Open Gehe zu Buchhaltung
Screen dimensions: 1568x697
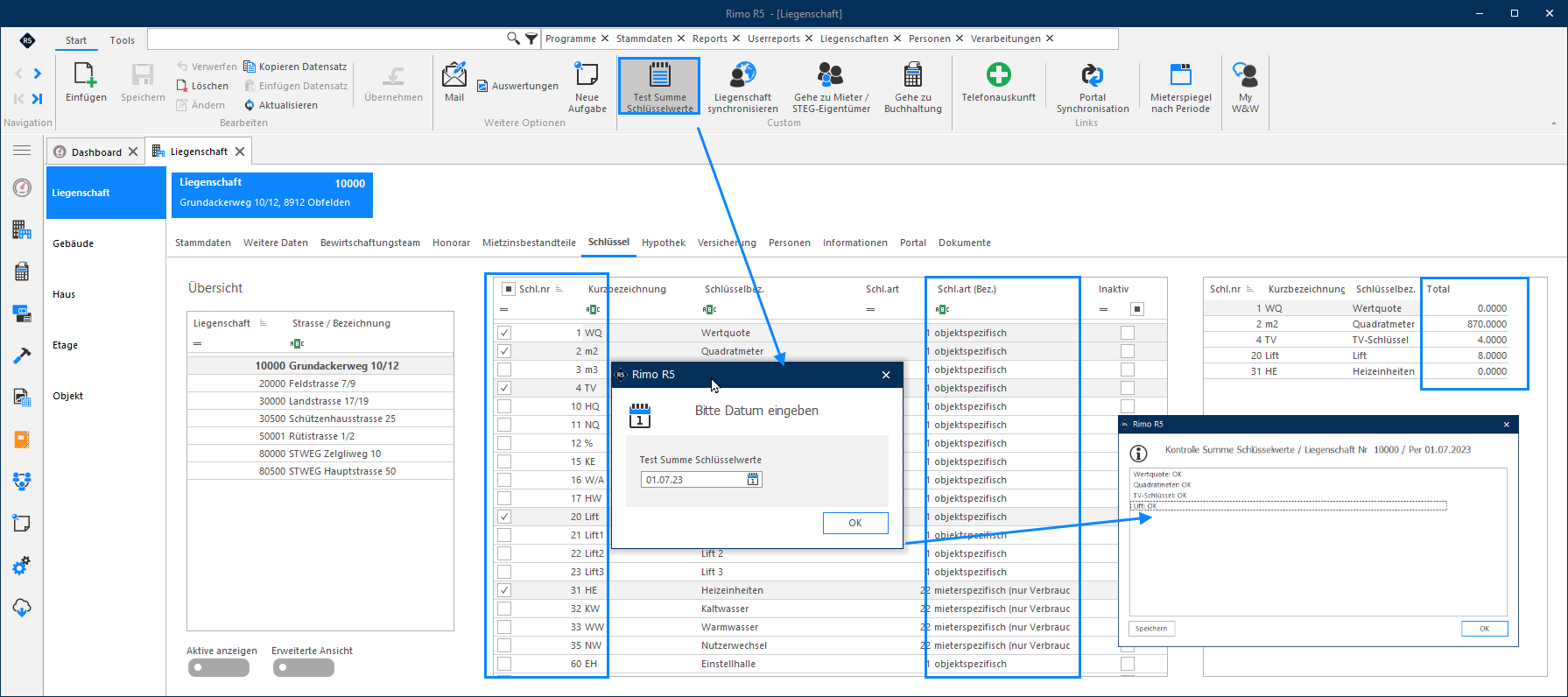(x=913, y=87)
